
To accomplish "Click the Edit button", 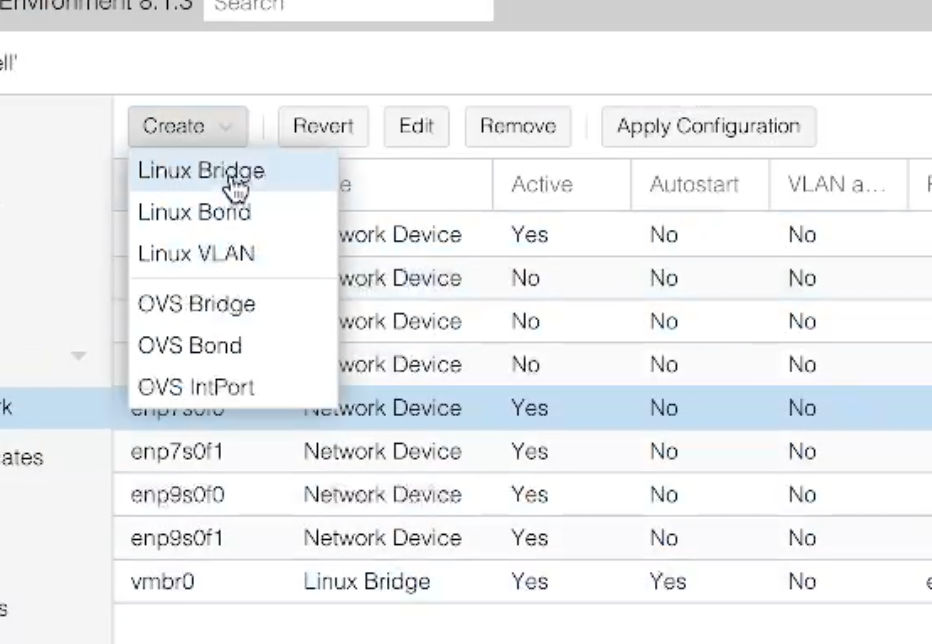I will [x=416, y=126].
